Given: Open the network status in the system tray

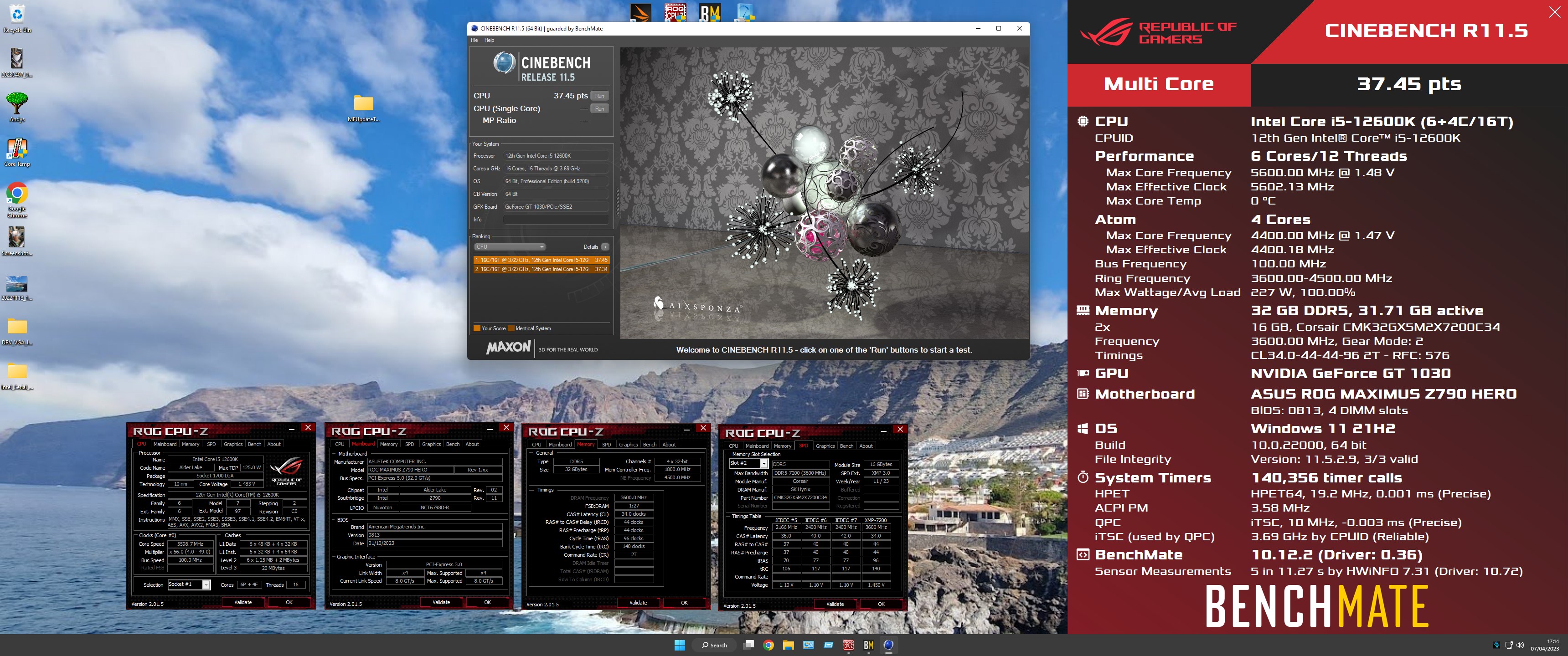Looking at the screenshot, I should pos(1509,645).
